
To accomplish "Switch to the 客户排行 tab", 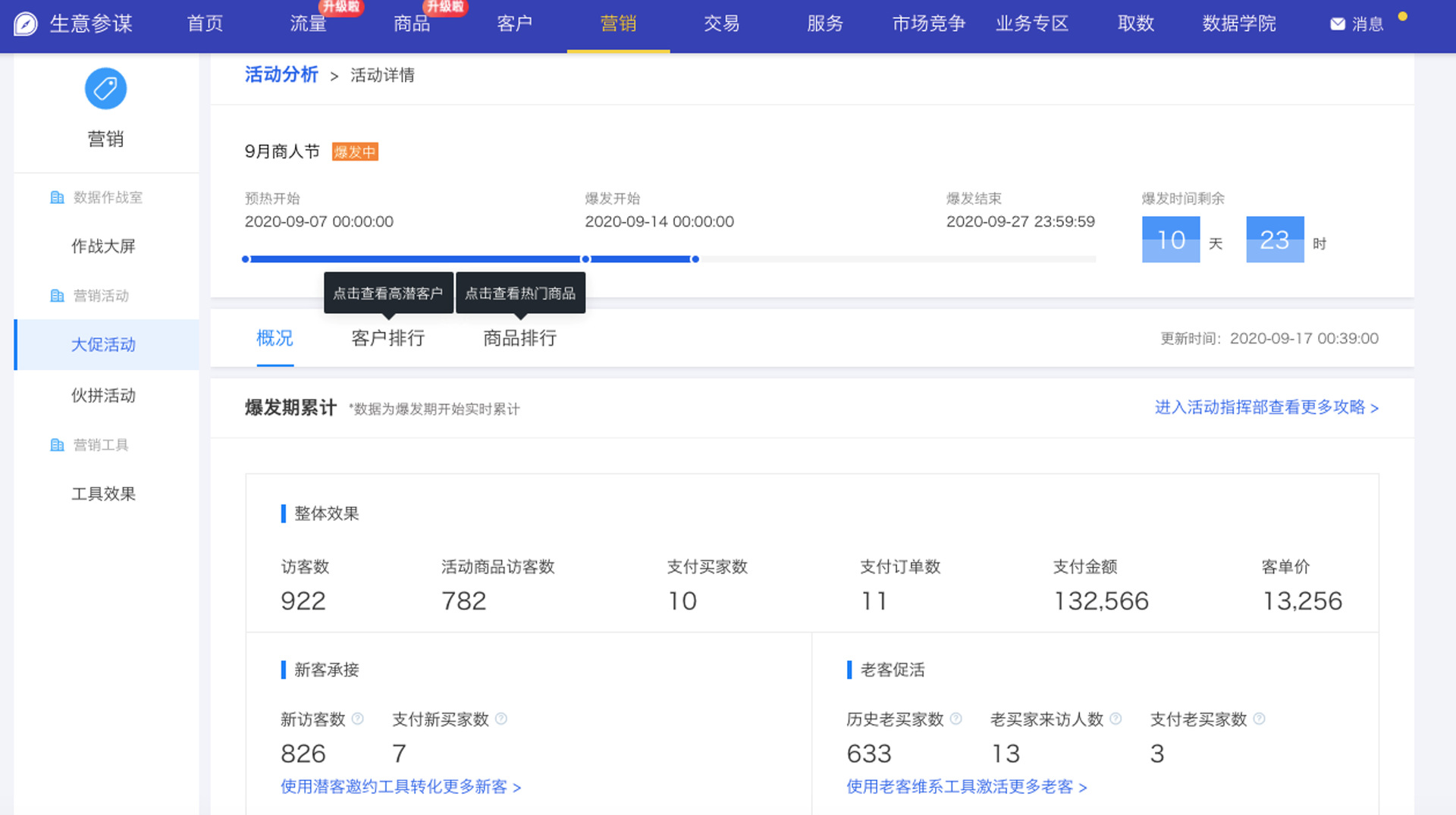I will click(x=388, y=338).
